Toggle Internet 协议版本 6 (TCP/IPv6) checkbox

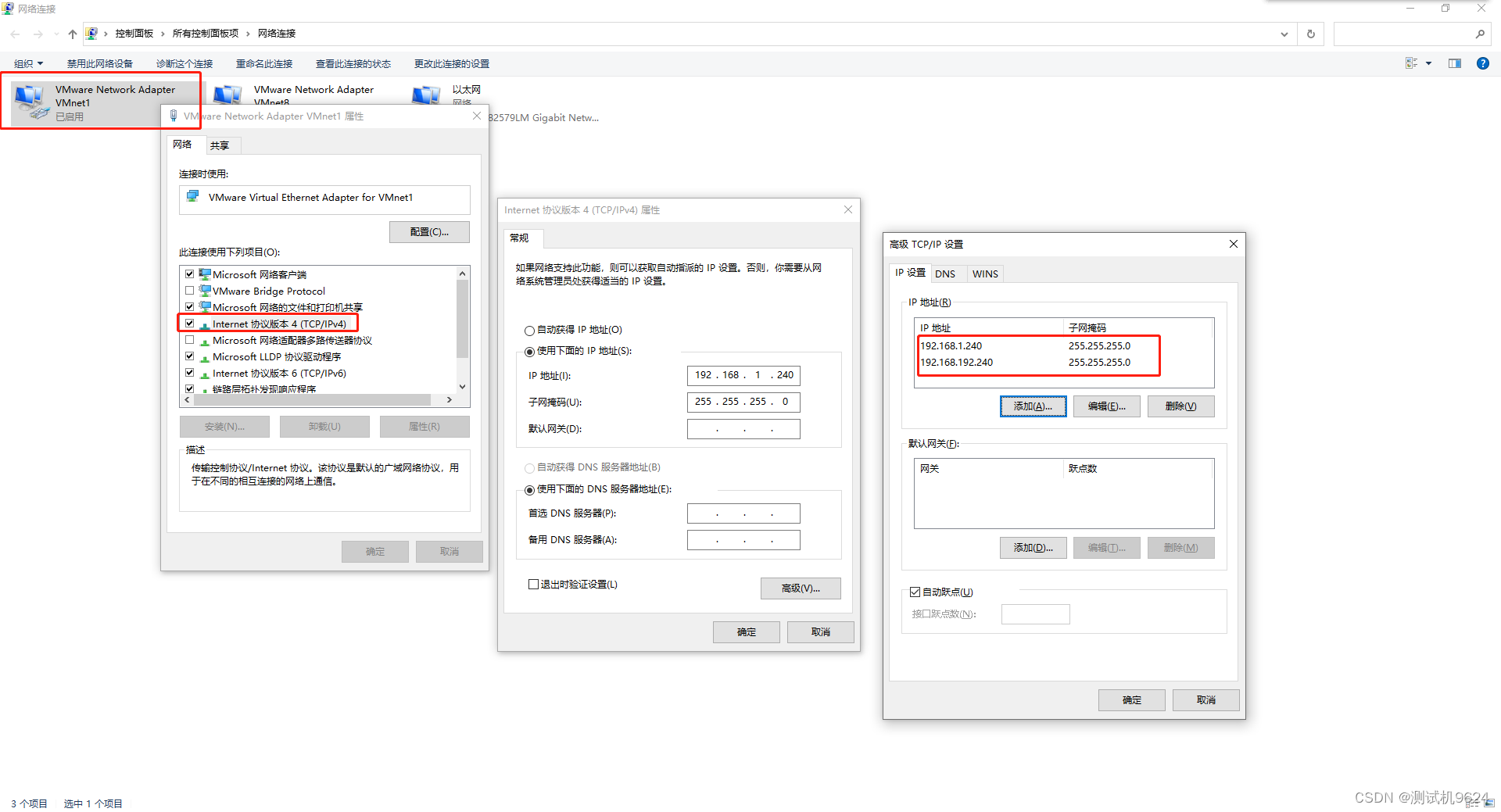189,373
